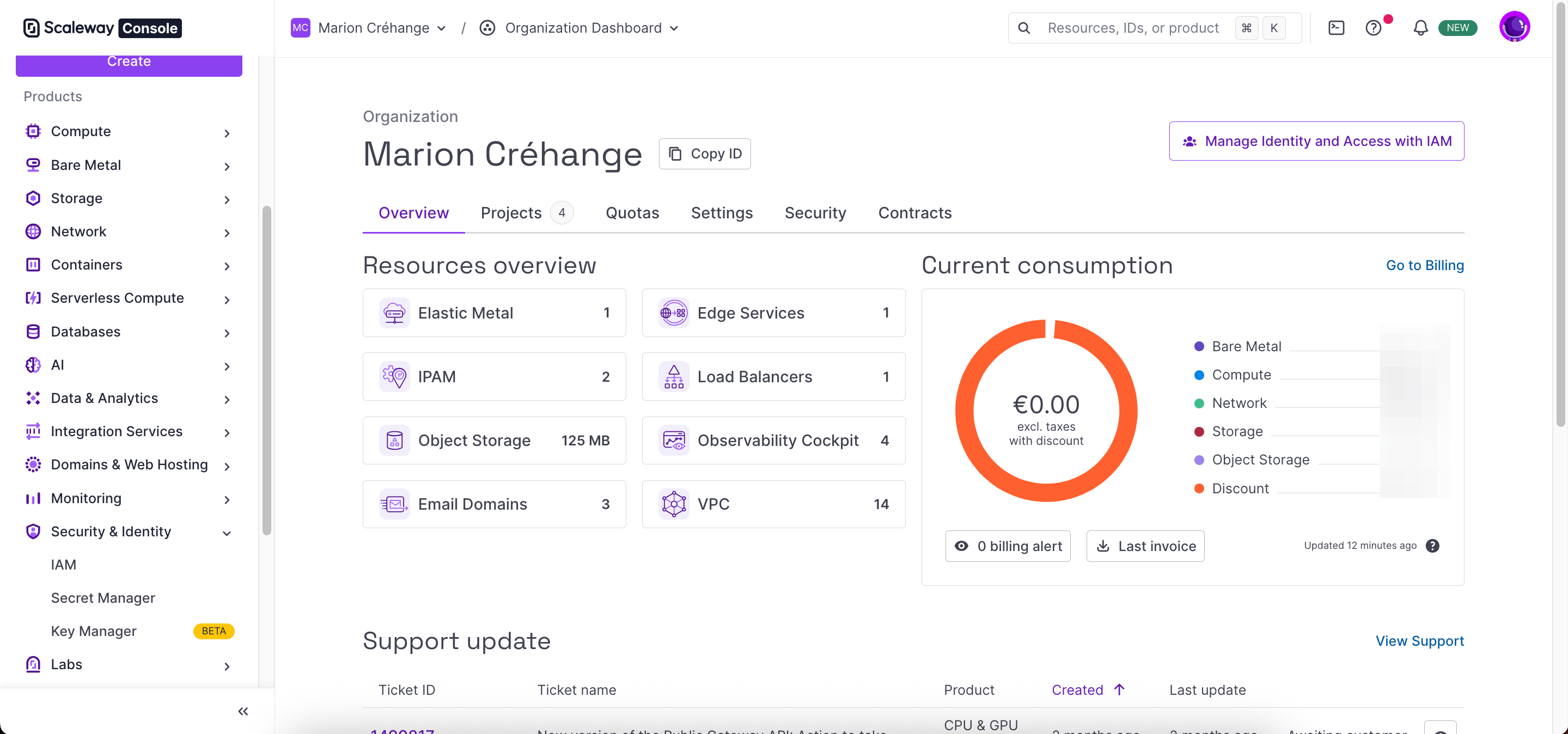Switch to the Quotas tab
This screenshot has width=1568, height=734.
[632, 212]
